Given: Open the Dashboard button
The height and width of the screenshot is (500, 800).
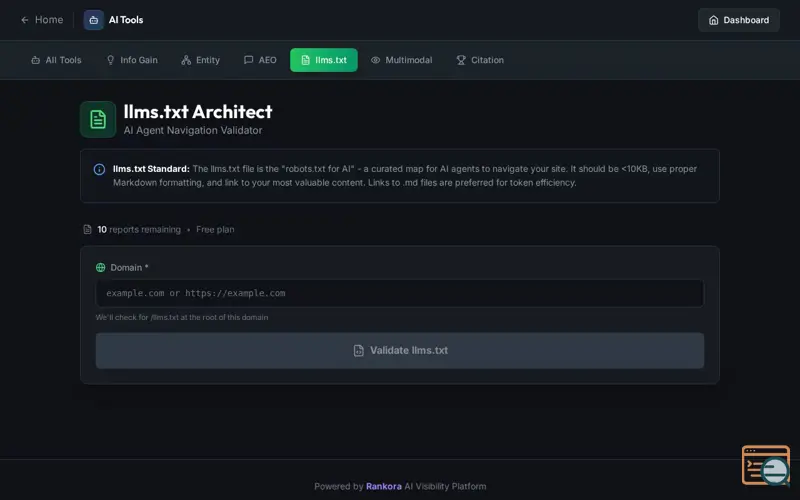Looking at the screenshot, I should [738, 20].
